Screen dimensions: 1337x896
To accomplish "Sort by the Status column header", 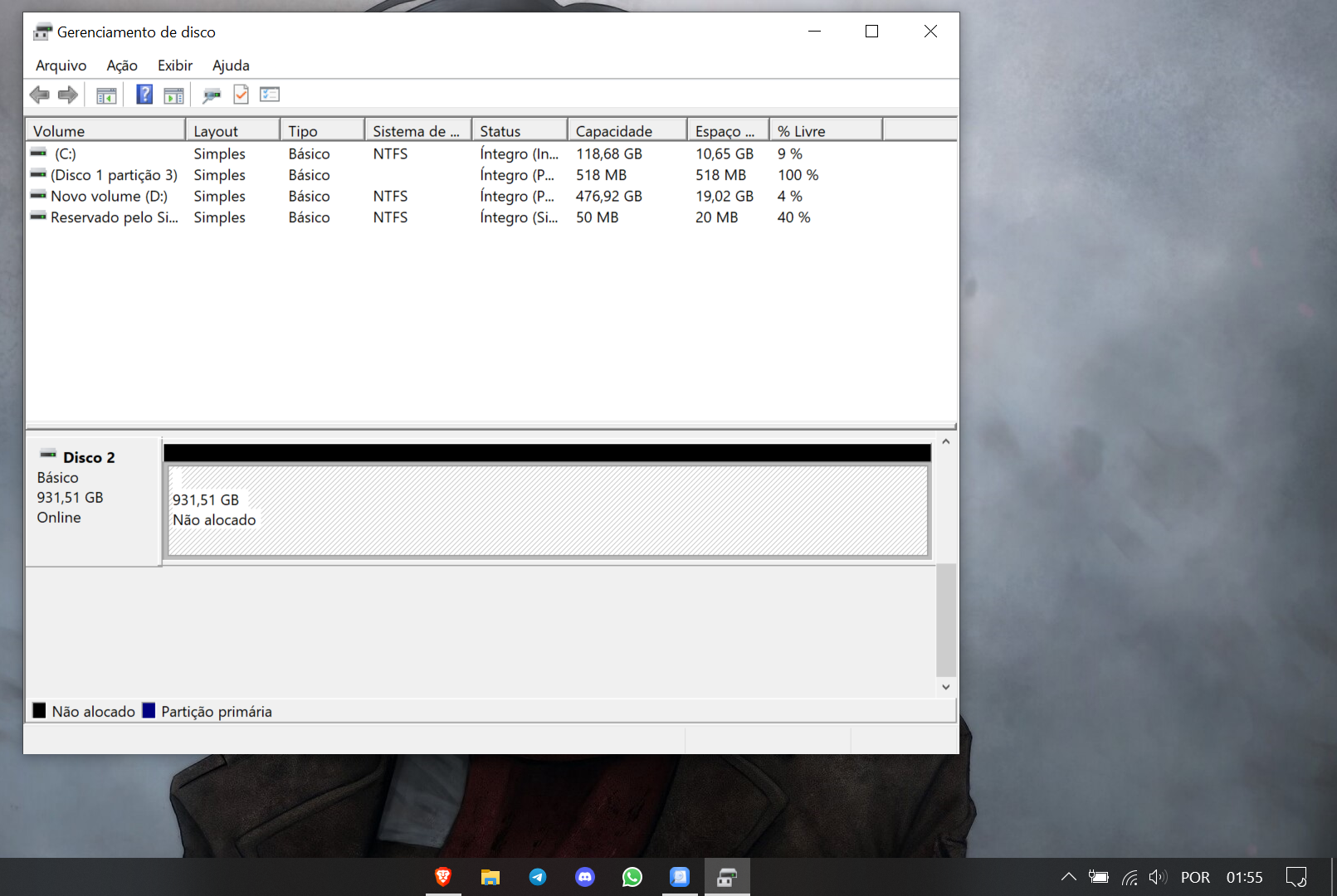I will [520, 131].
